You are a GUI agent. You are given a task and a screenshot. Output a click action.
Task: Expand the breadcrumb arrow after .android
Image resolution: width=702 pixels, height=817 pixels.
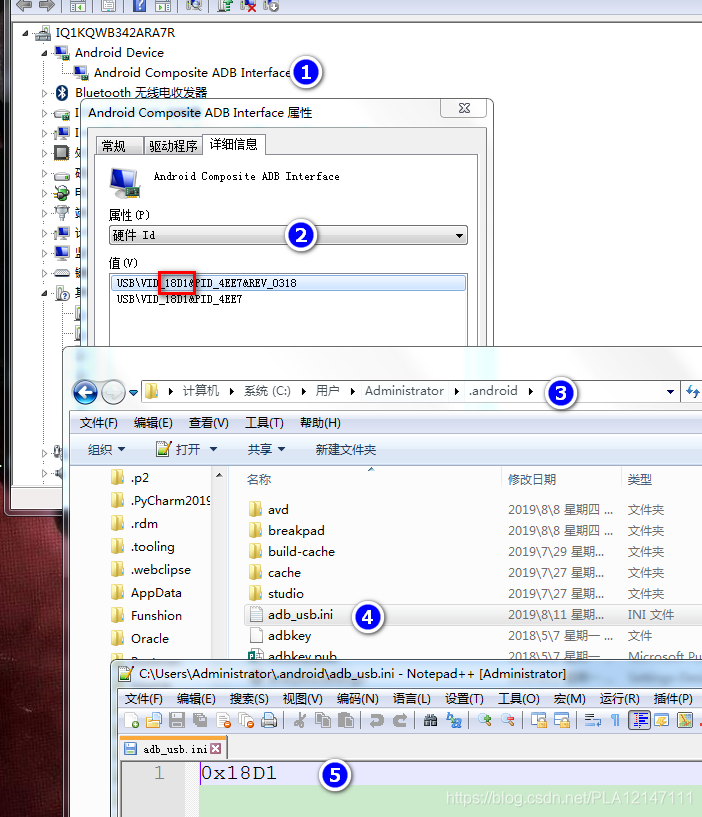point(531,391)
